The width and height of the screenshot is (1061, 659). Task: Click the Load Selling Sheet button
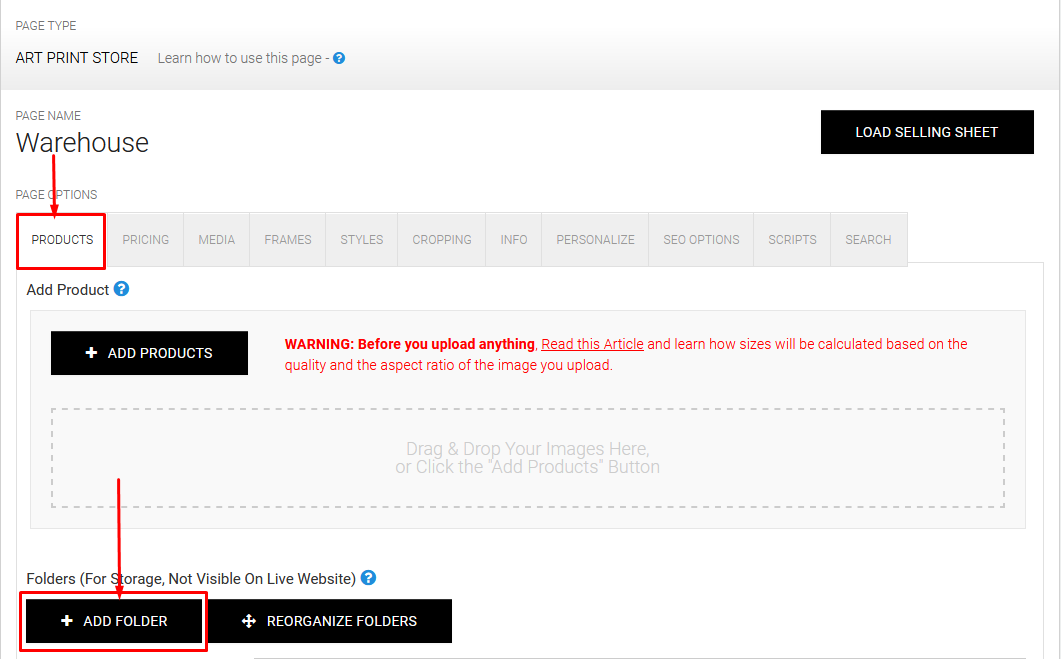926,132
